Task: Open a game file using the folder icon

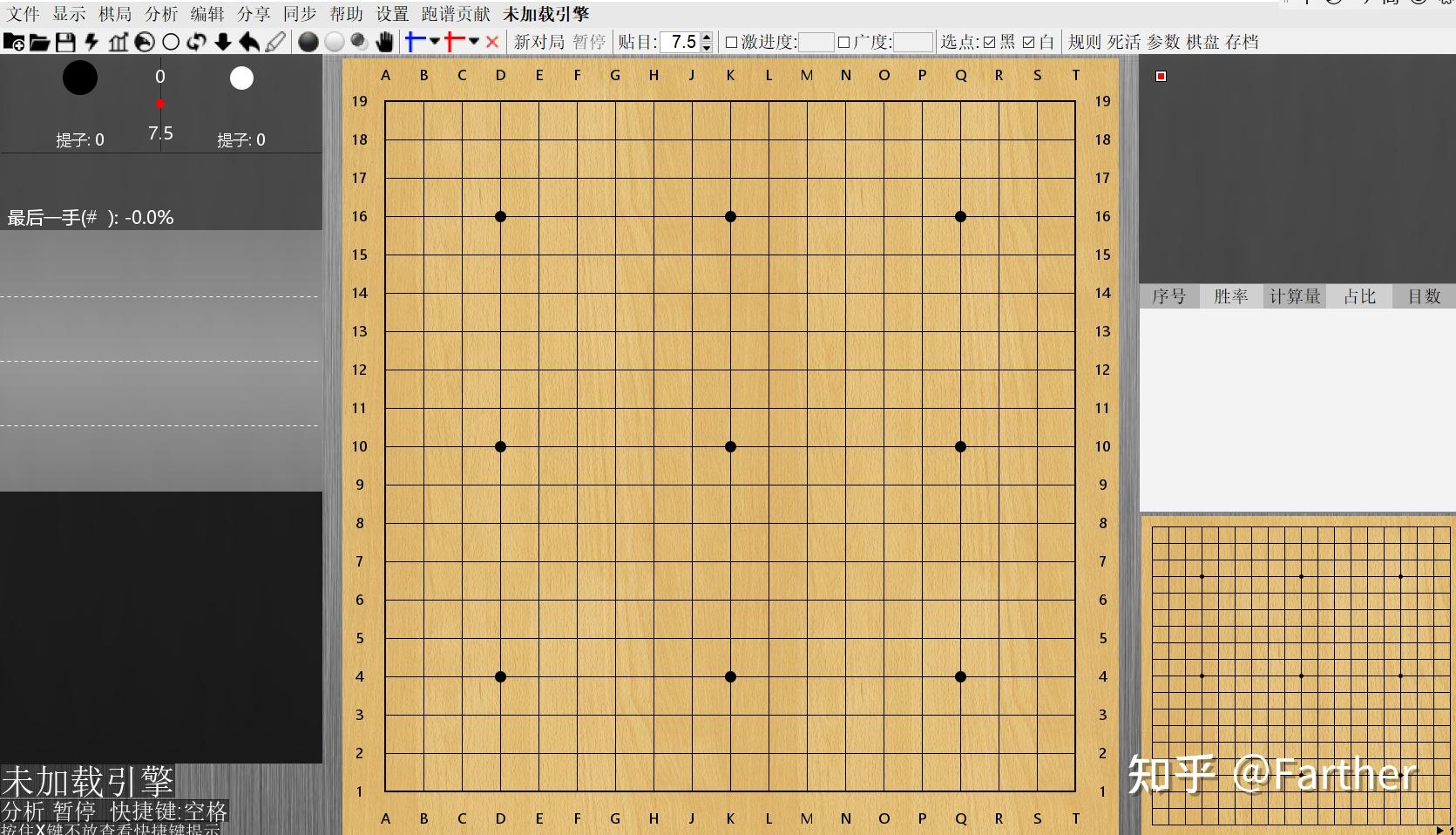Action: tap(40, 42)
